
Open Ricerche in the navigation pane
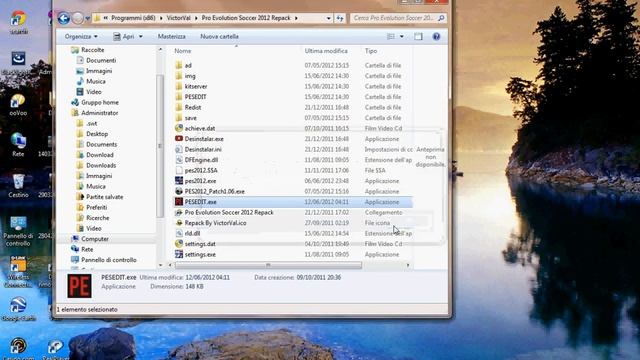click(x=98, y=218)
